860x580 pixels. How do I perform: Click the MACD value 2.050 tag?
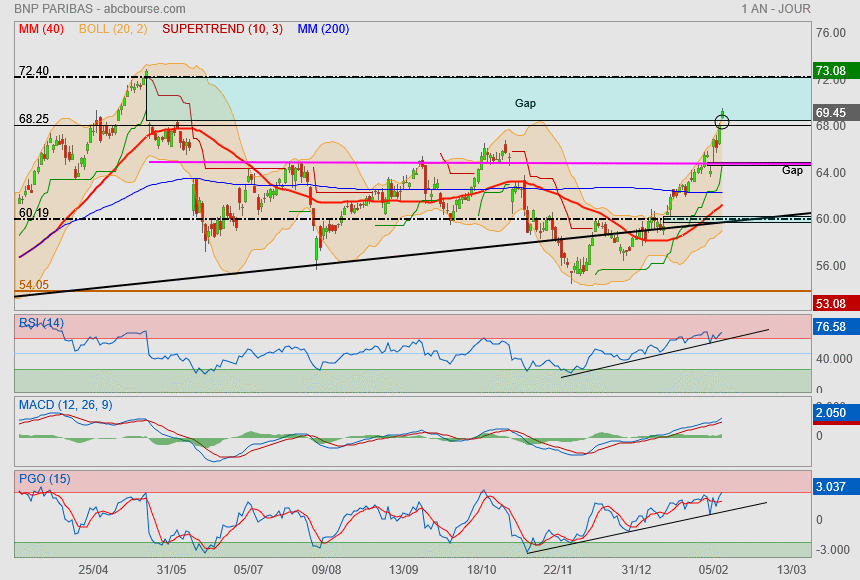tap(835, 413)
